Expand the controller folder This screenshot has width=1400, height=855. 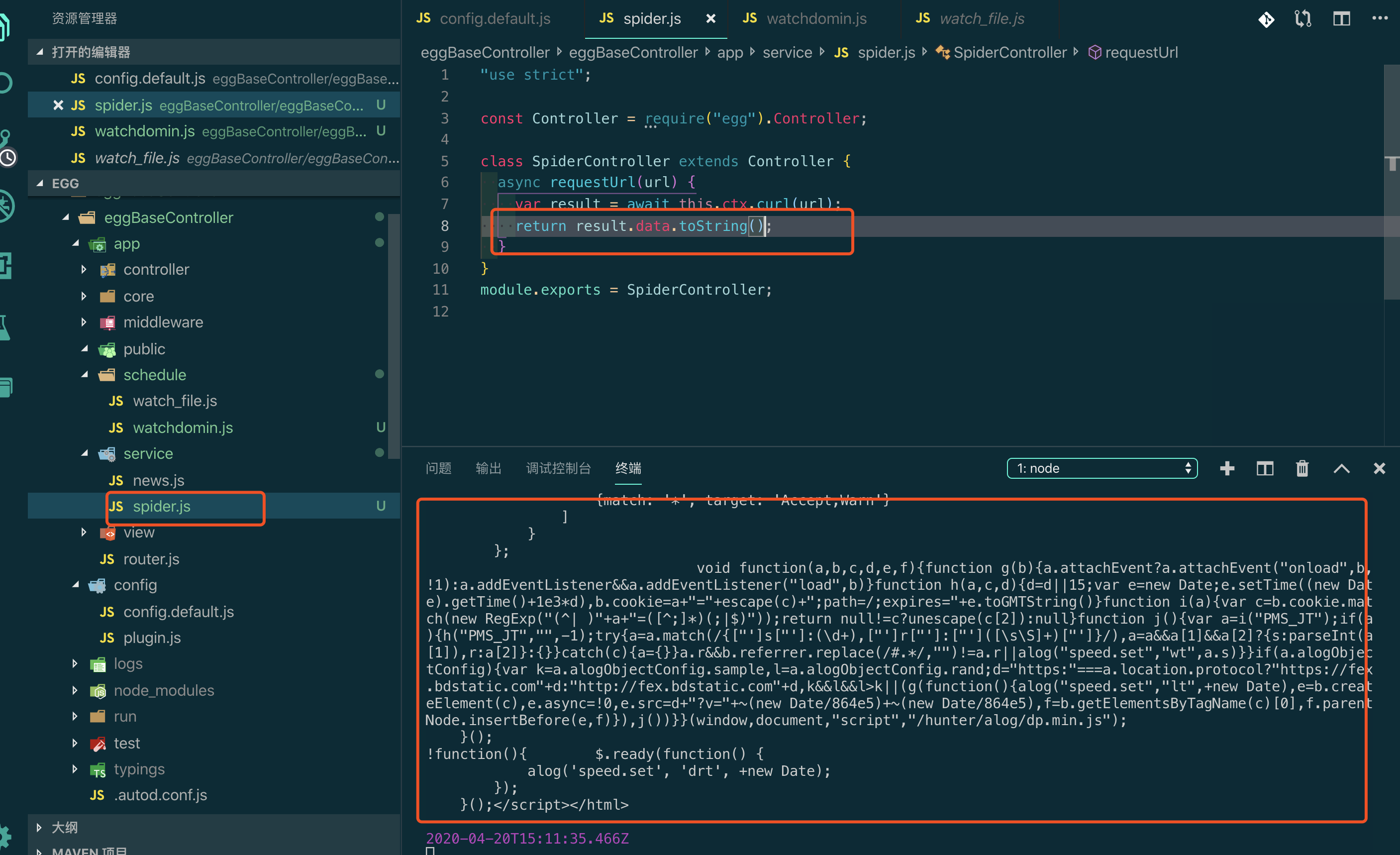(84, 269)
